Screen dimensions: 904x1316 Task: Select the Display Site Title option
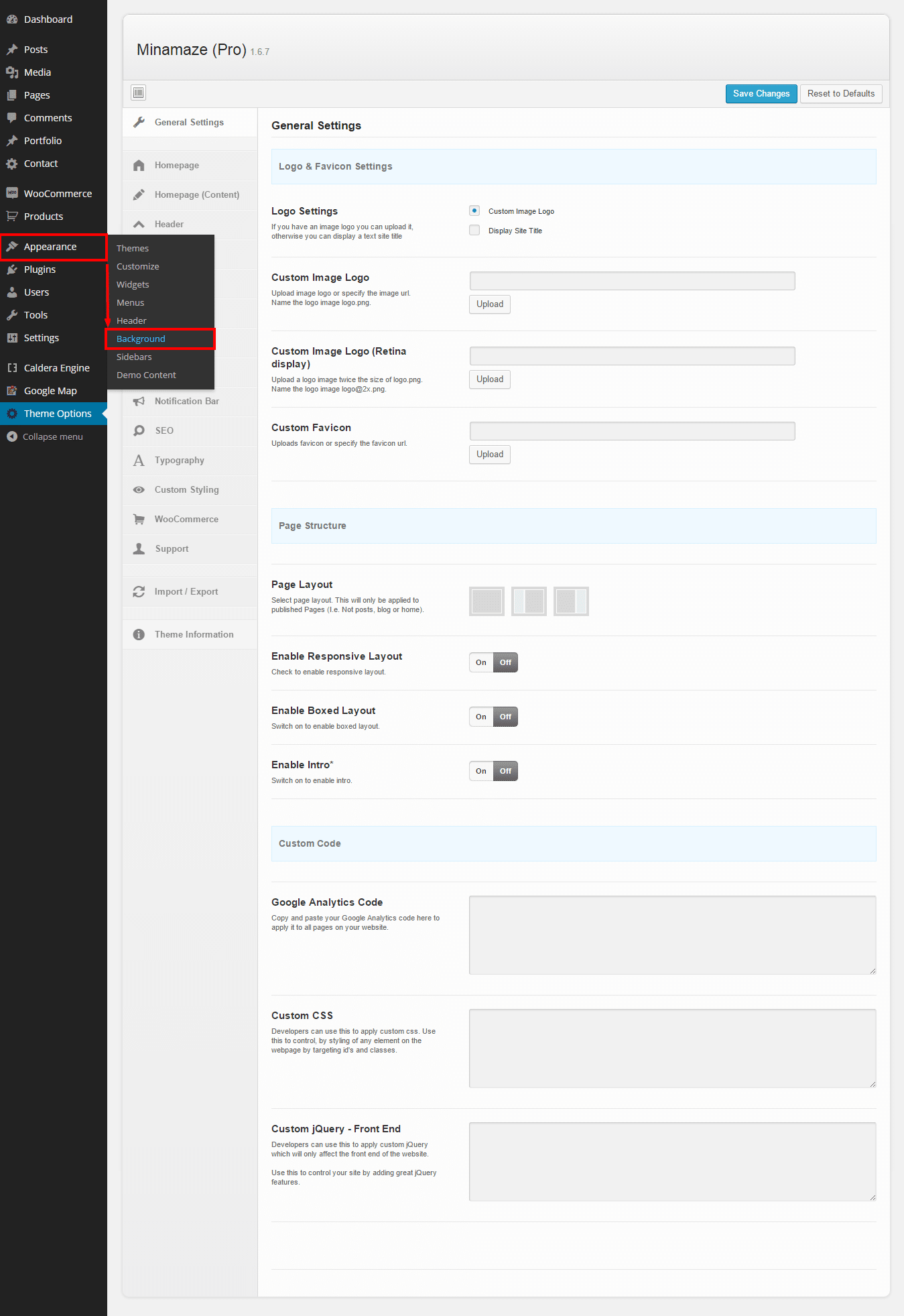(x=474, y=230)
